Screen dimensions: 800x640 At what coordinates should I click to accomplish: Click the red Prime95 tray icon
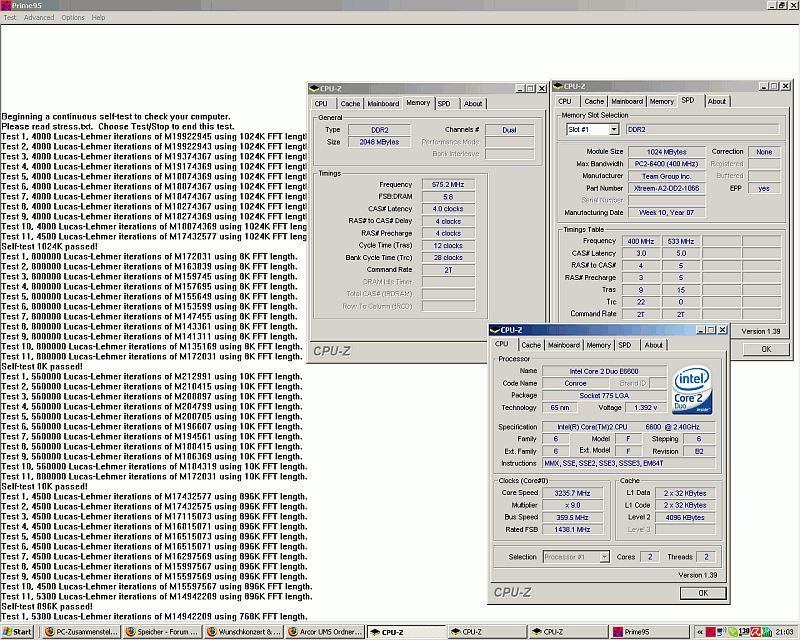tap(711, 632)
